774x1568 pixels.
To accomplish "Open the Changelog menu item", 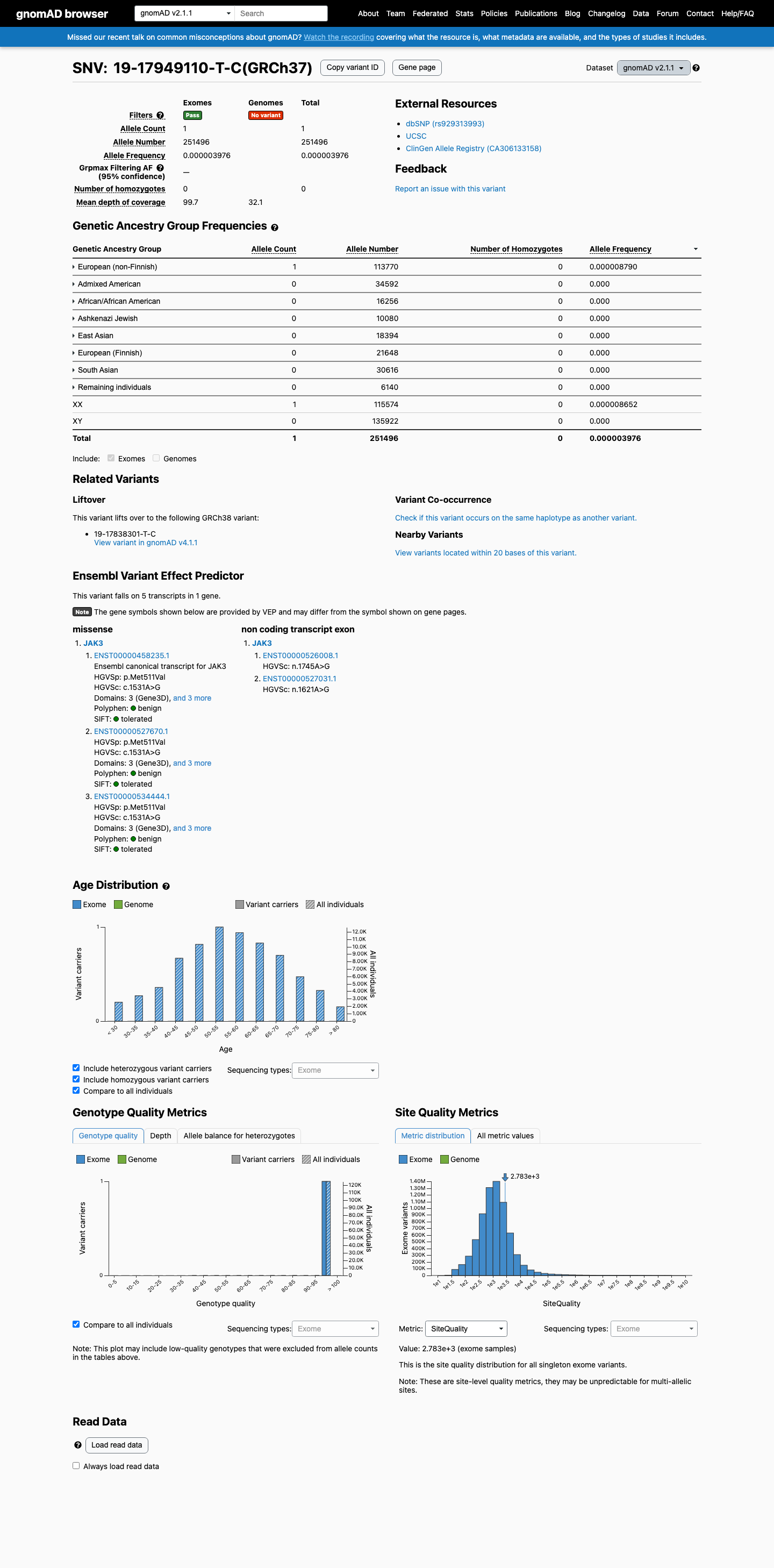I will pyautogui.click(x=606, y=13).
